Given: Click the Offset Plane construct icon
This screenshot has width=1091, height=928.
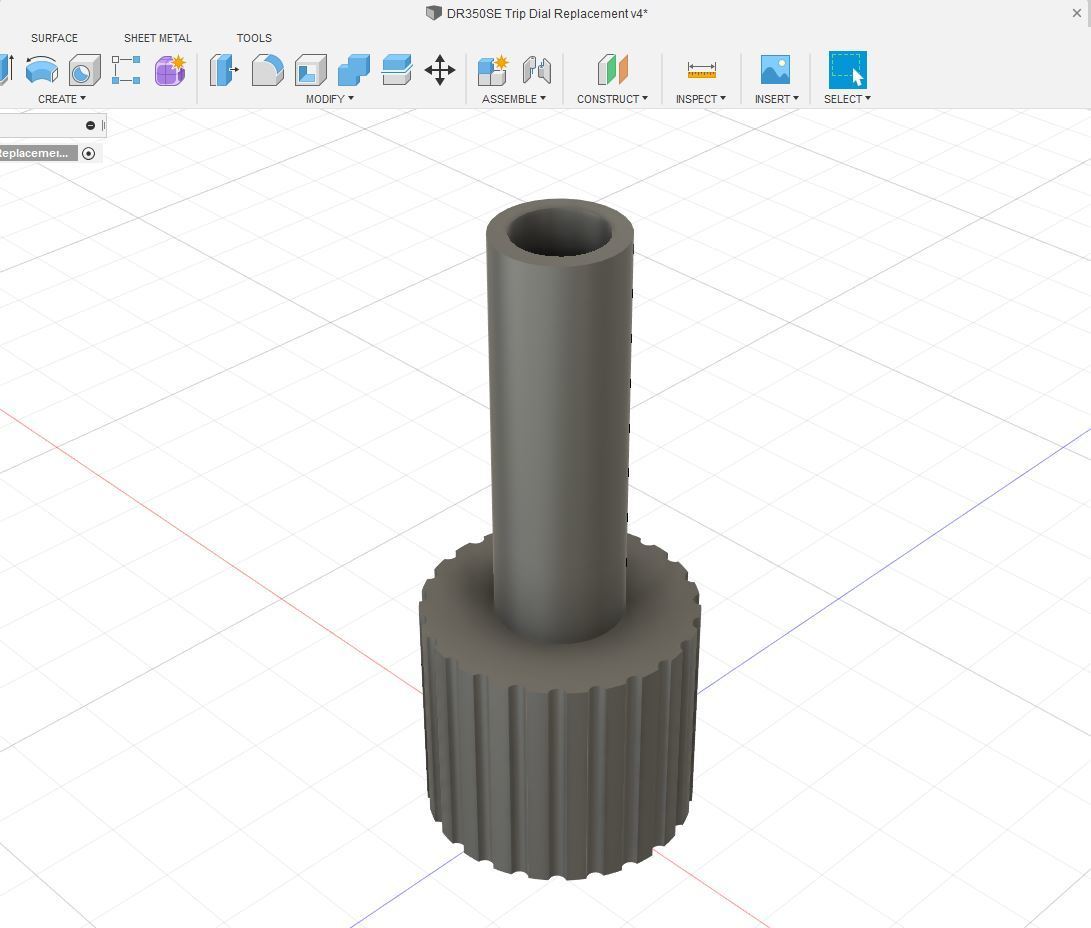Looking at the screenshot, I should click(612, 70).
